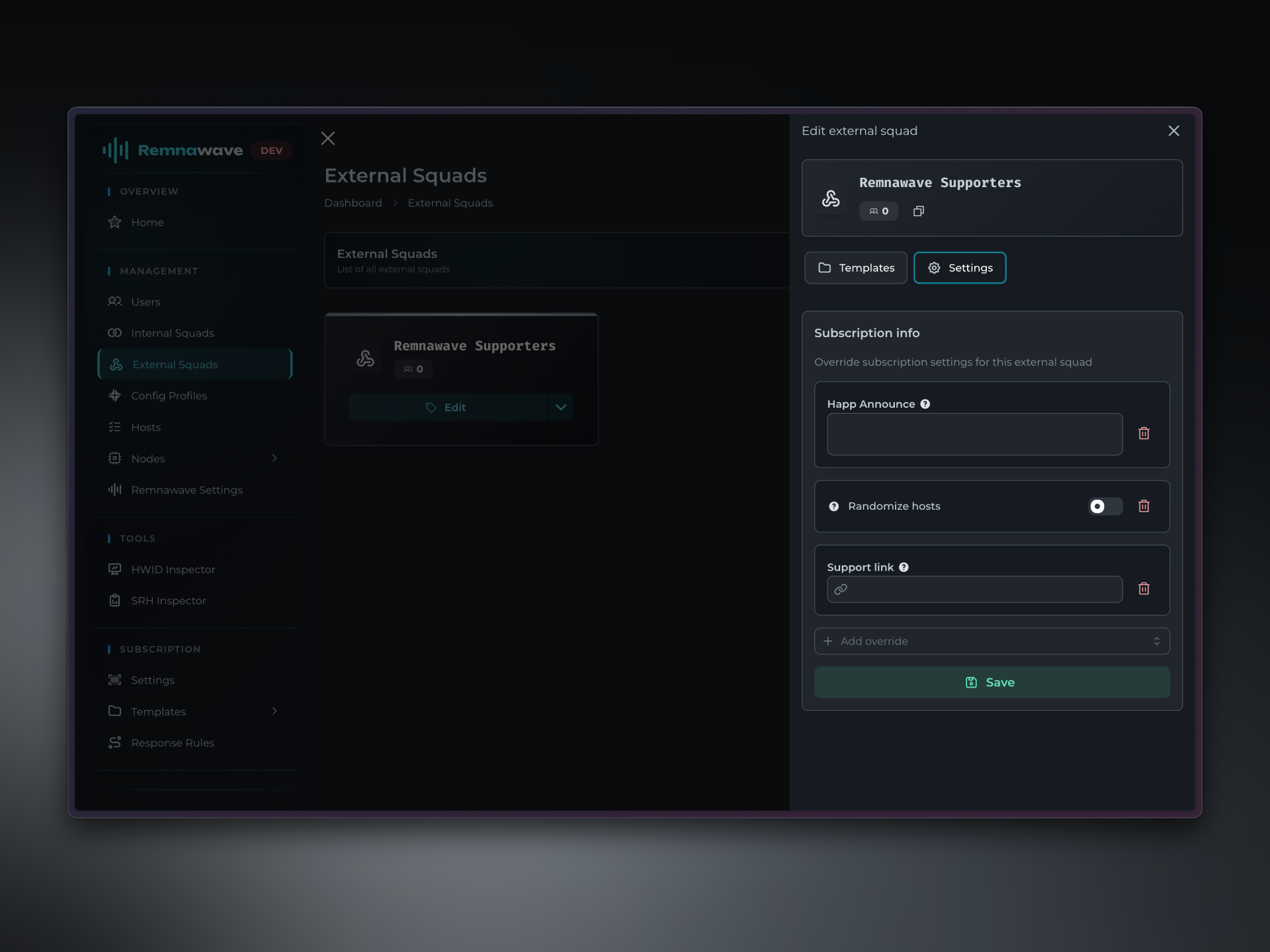Save the external squad settings
The height and width of the screenshot is (952, 1270).
click(x=992, y=682)
